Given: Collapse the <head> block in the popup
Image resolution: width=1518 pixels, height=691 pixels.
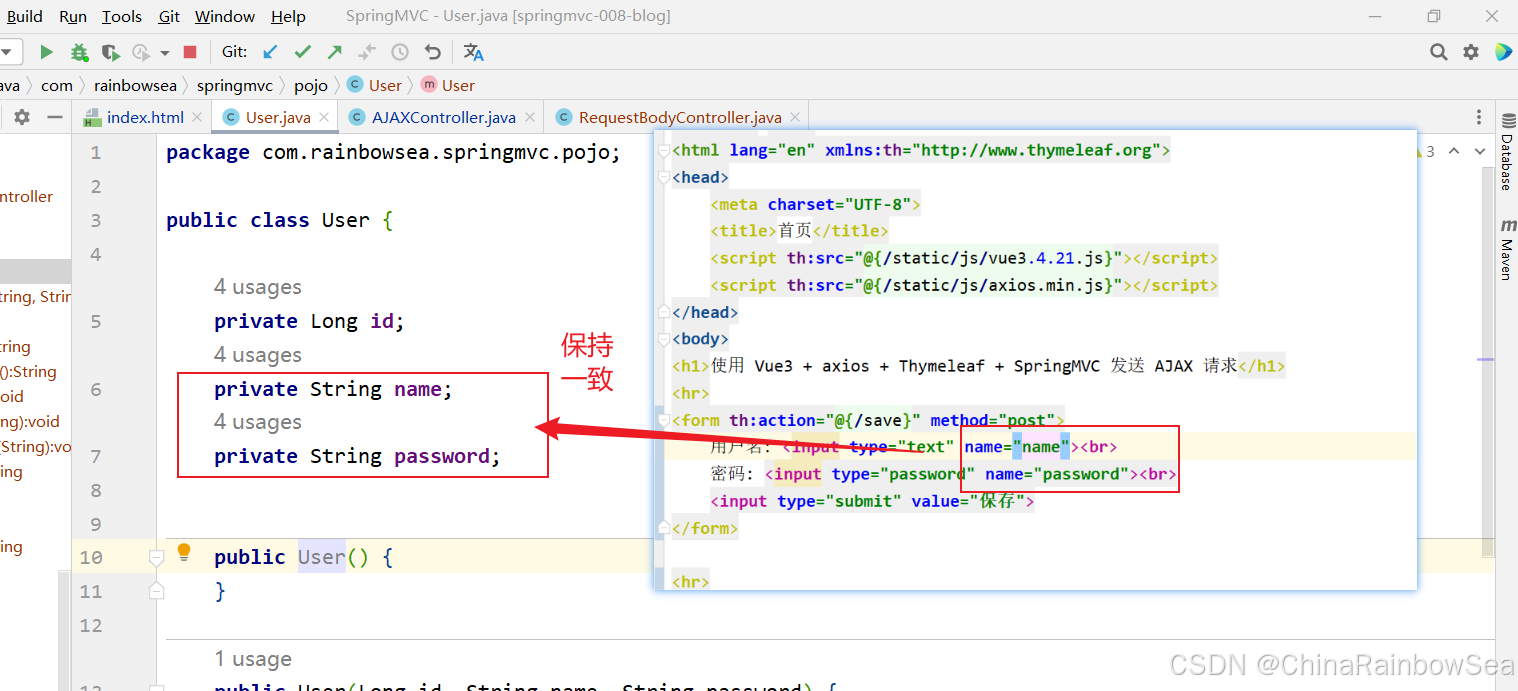Looking at the screenshot, I should pos(664,178).
